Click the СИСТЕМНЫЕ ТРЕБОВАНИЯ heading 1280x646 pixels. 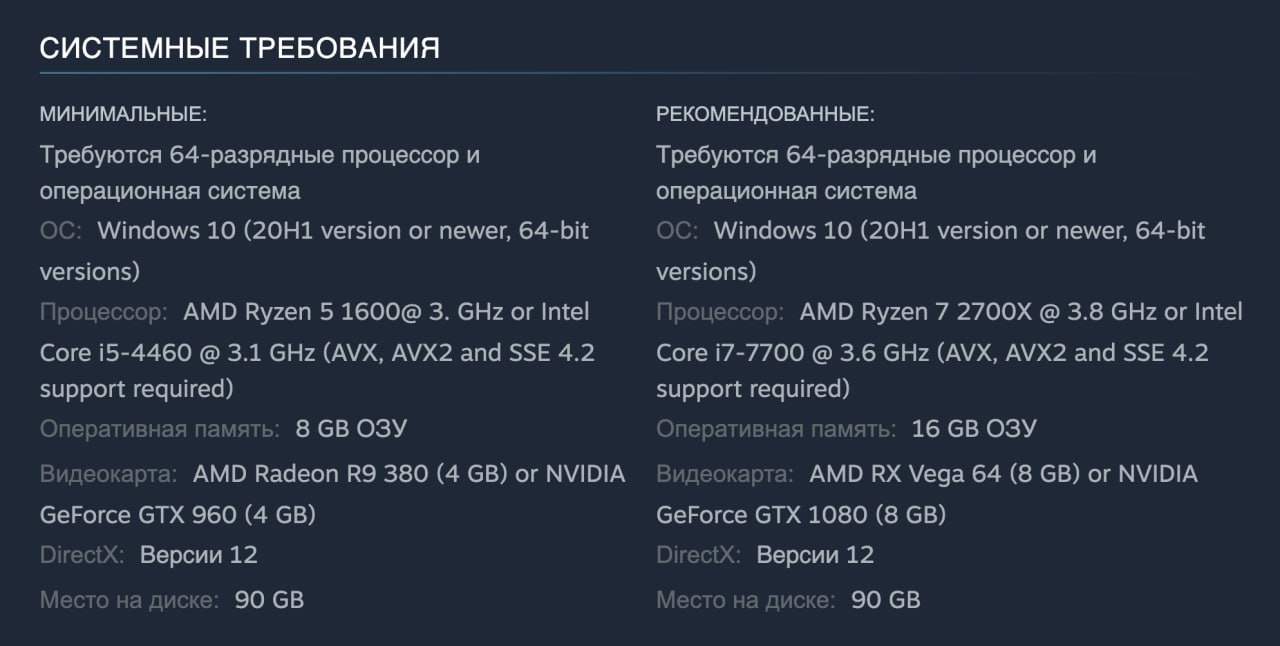click(x=239, y=48)
